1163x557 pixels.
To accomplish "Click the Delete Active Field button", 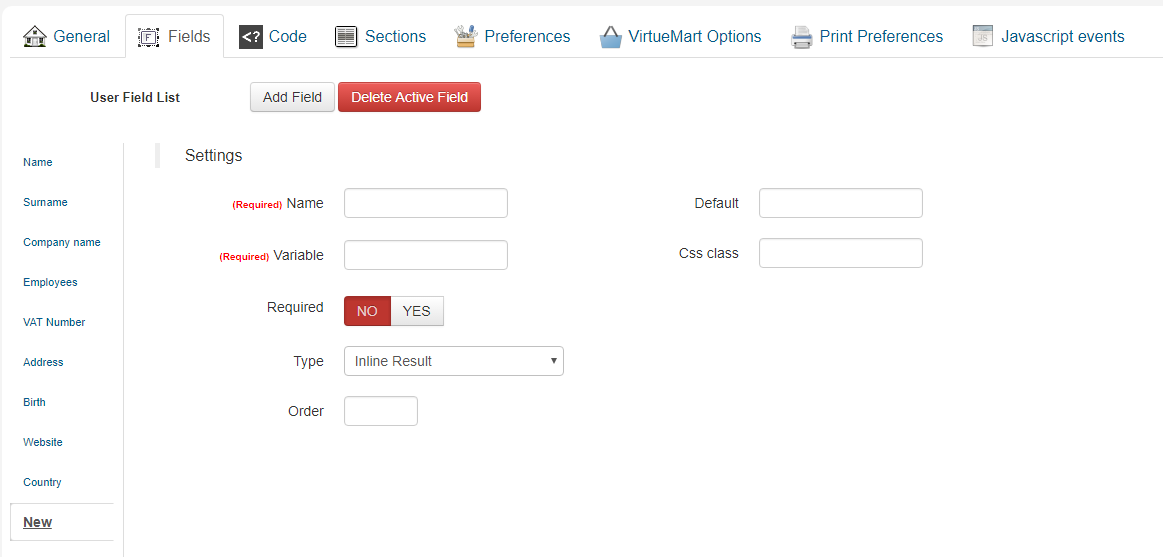I will (409, 97).
